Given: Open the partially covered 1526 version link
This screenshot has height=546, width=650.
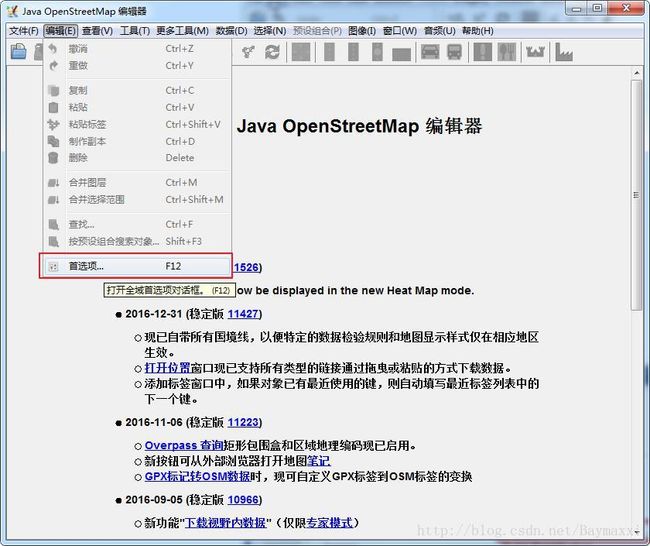Looking at the screenshot, I should 246,267.
